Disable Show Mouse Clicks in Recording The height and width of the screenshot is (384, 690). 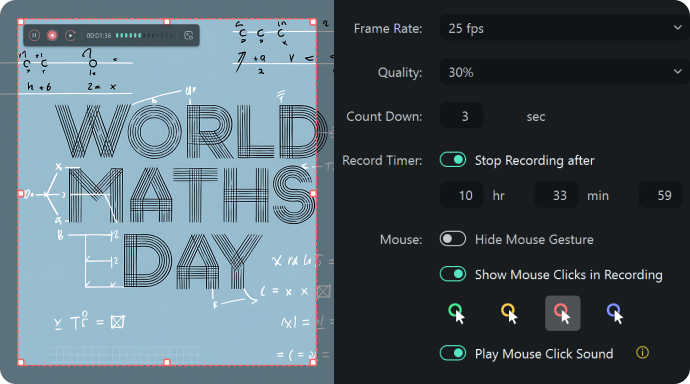tap(453, 274)
